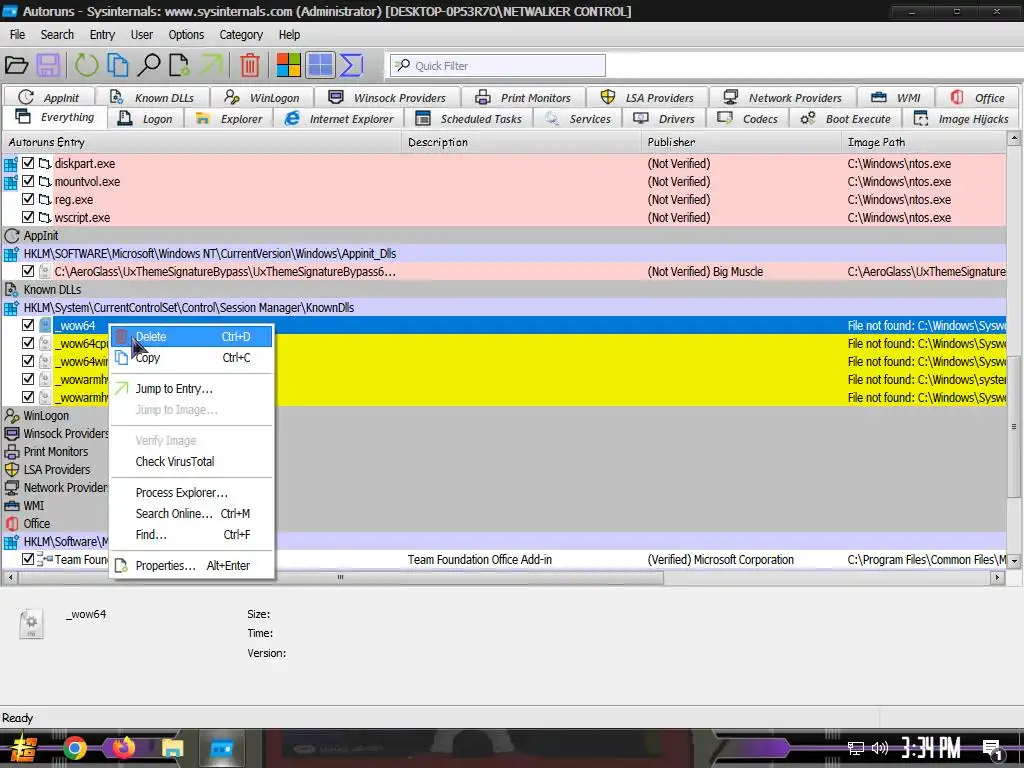The image size is (1024, 768).
Task: Click the Save toolbar icon
Action: 48,65
